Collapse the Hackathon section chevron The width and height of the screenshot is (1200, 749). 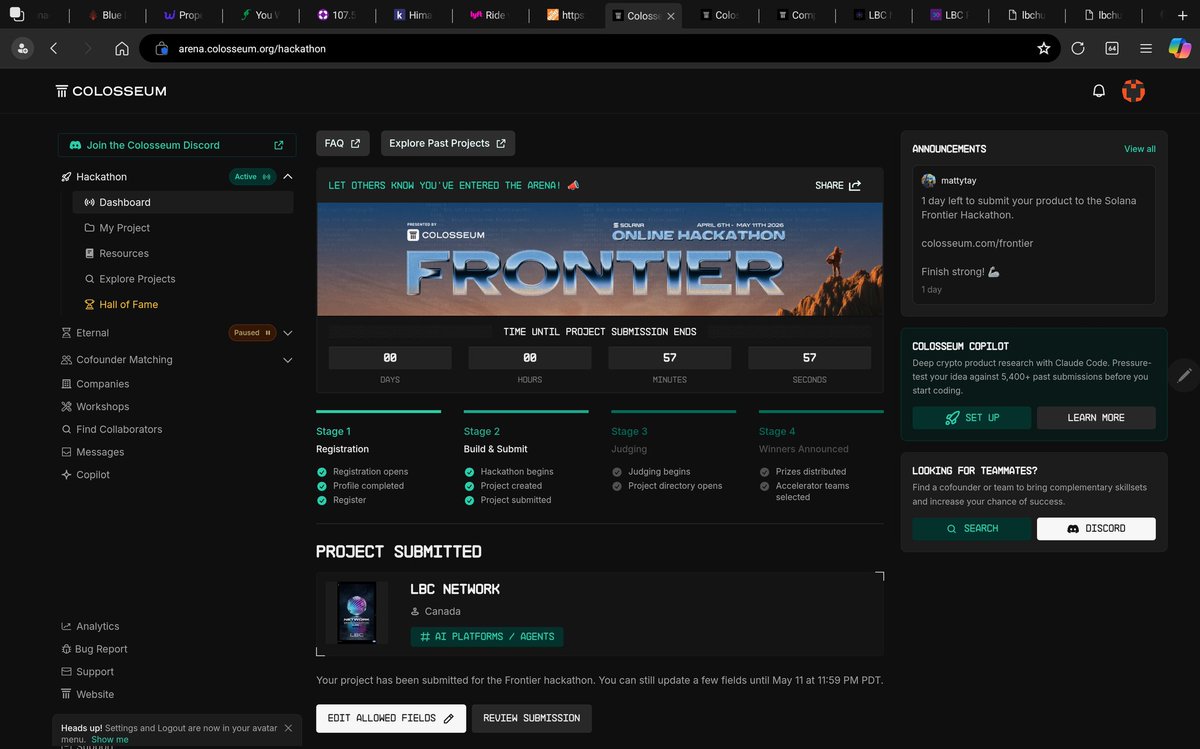pyautogui.click(x=288, y=177)
